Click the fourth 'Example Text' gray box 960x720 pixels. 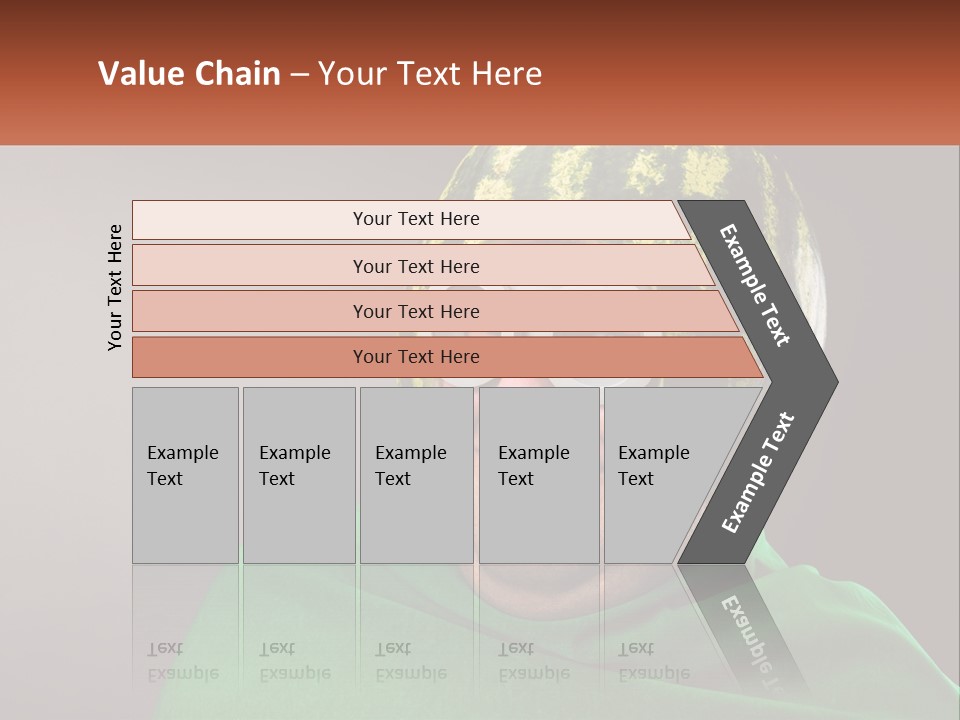pos(539,475)
